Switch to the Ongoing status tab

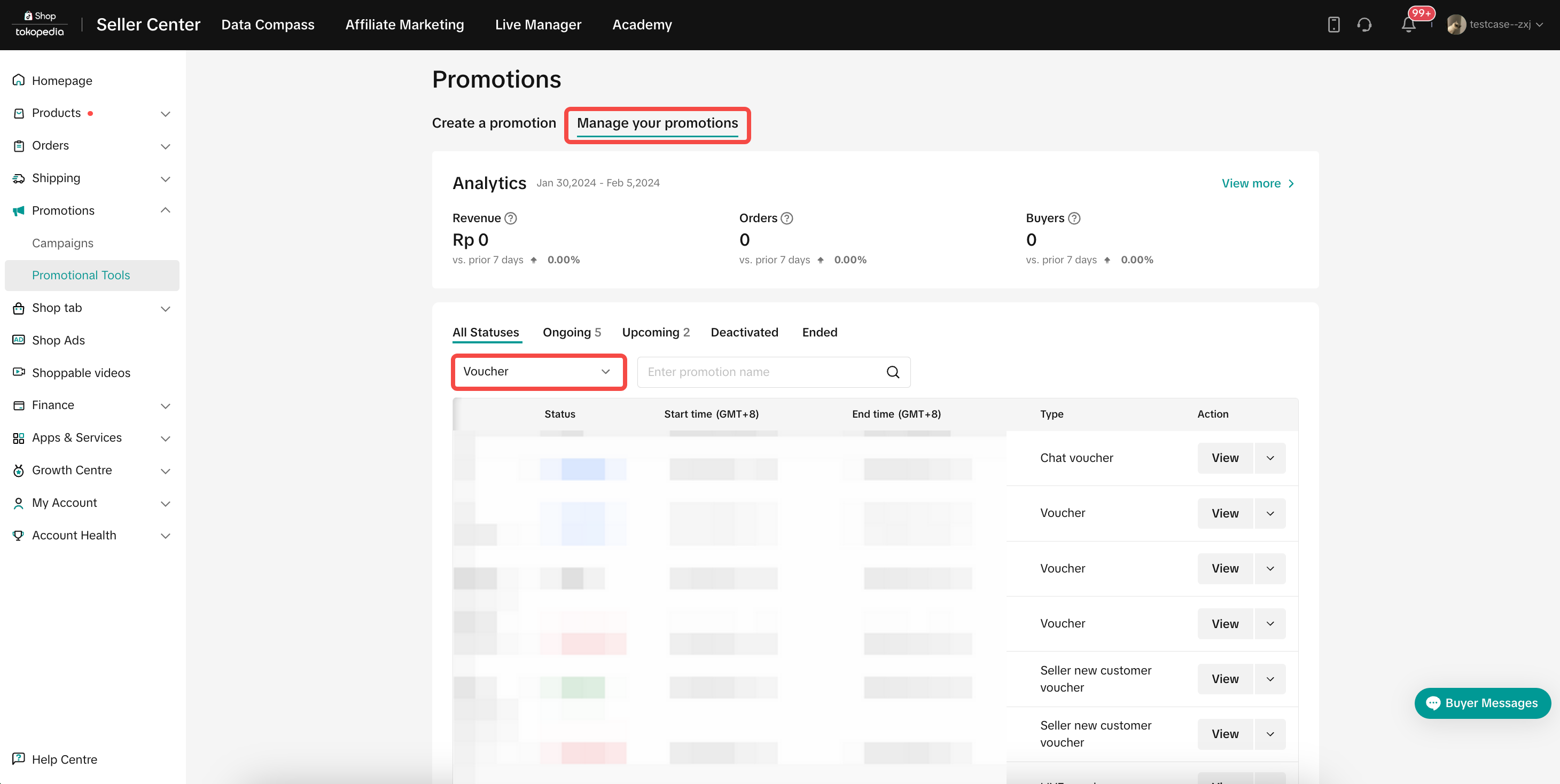(571, 332)
